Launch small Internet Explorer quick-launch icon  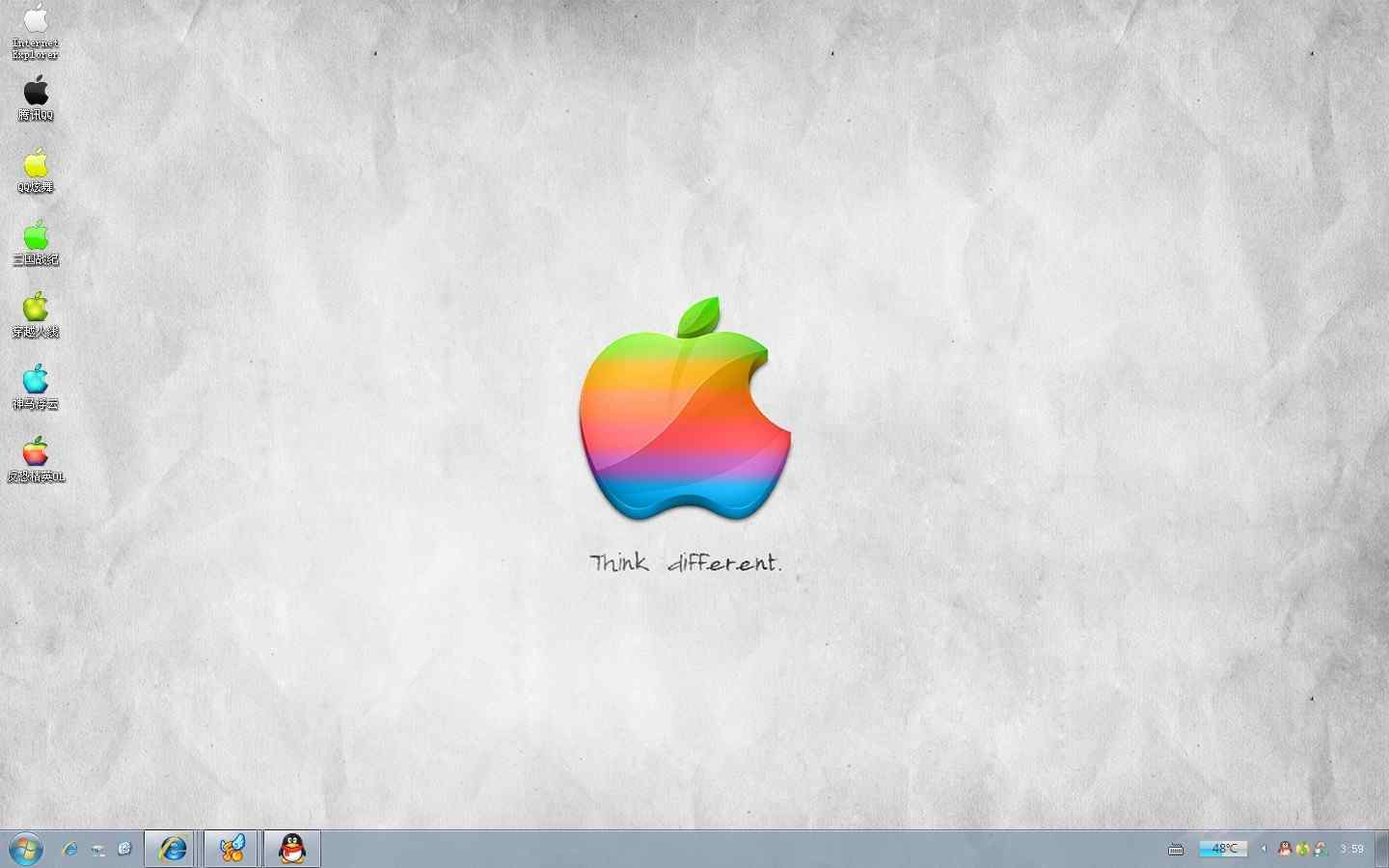(x=69, y=849)
